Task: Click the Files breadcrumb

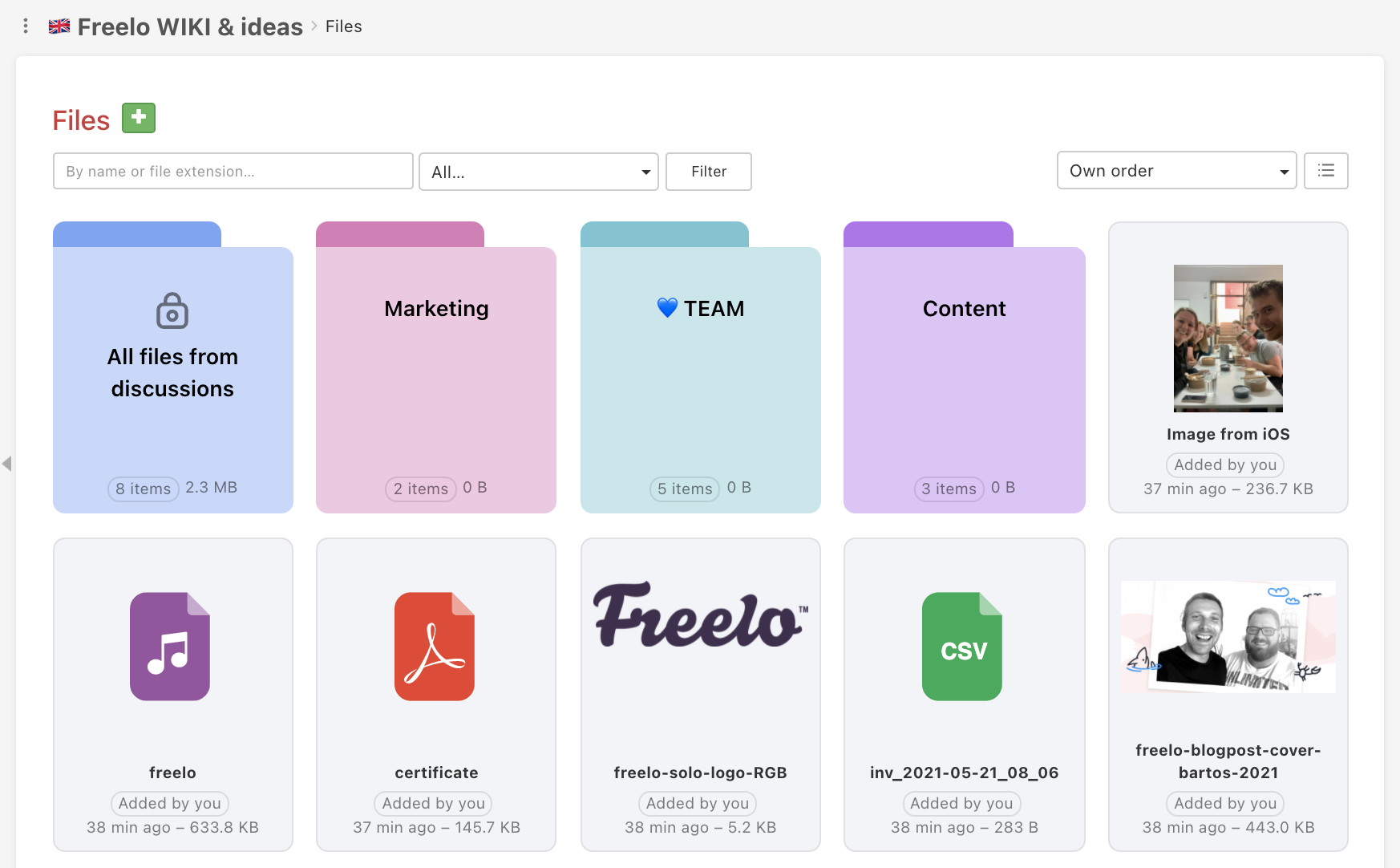Action: tap(344, 26)
